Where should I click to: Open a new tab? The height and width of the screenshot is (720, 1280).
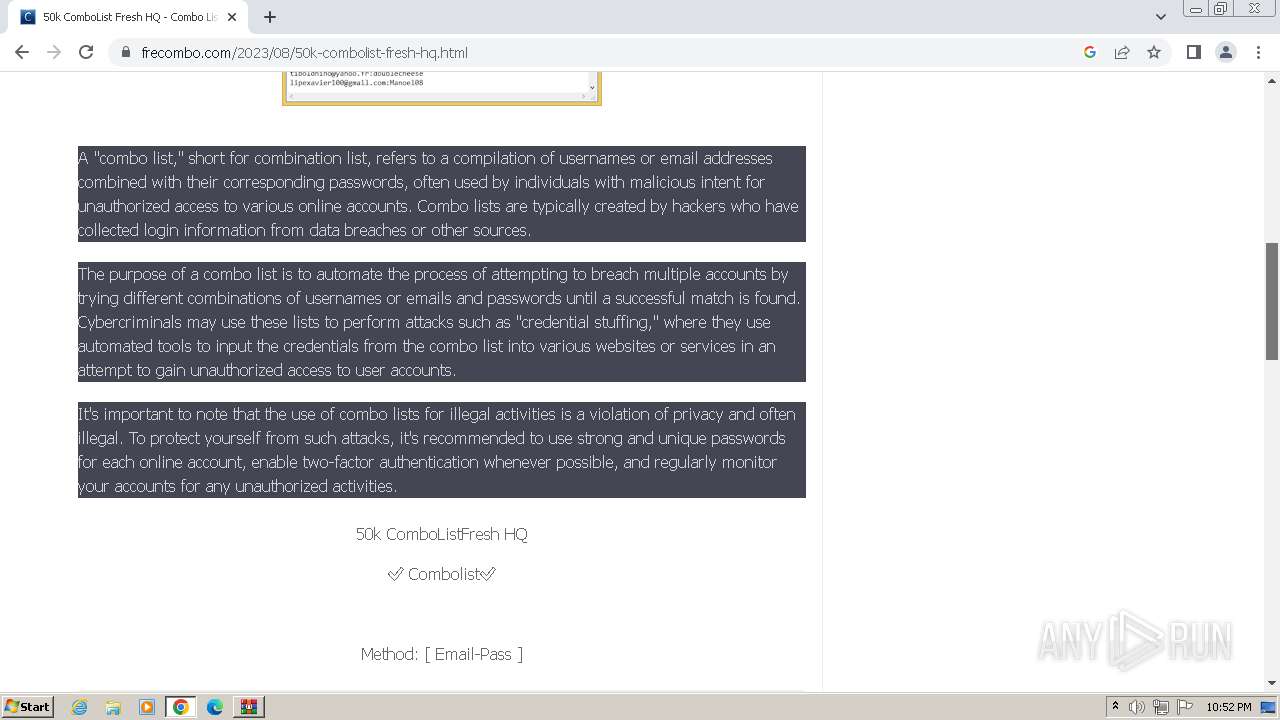click(x=270, y=17)
